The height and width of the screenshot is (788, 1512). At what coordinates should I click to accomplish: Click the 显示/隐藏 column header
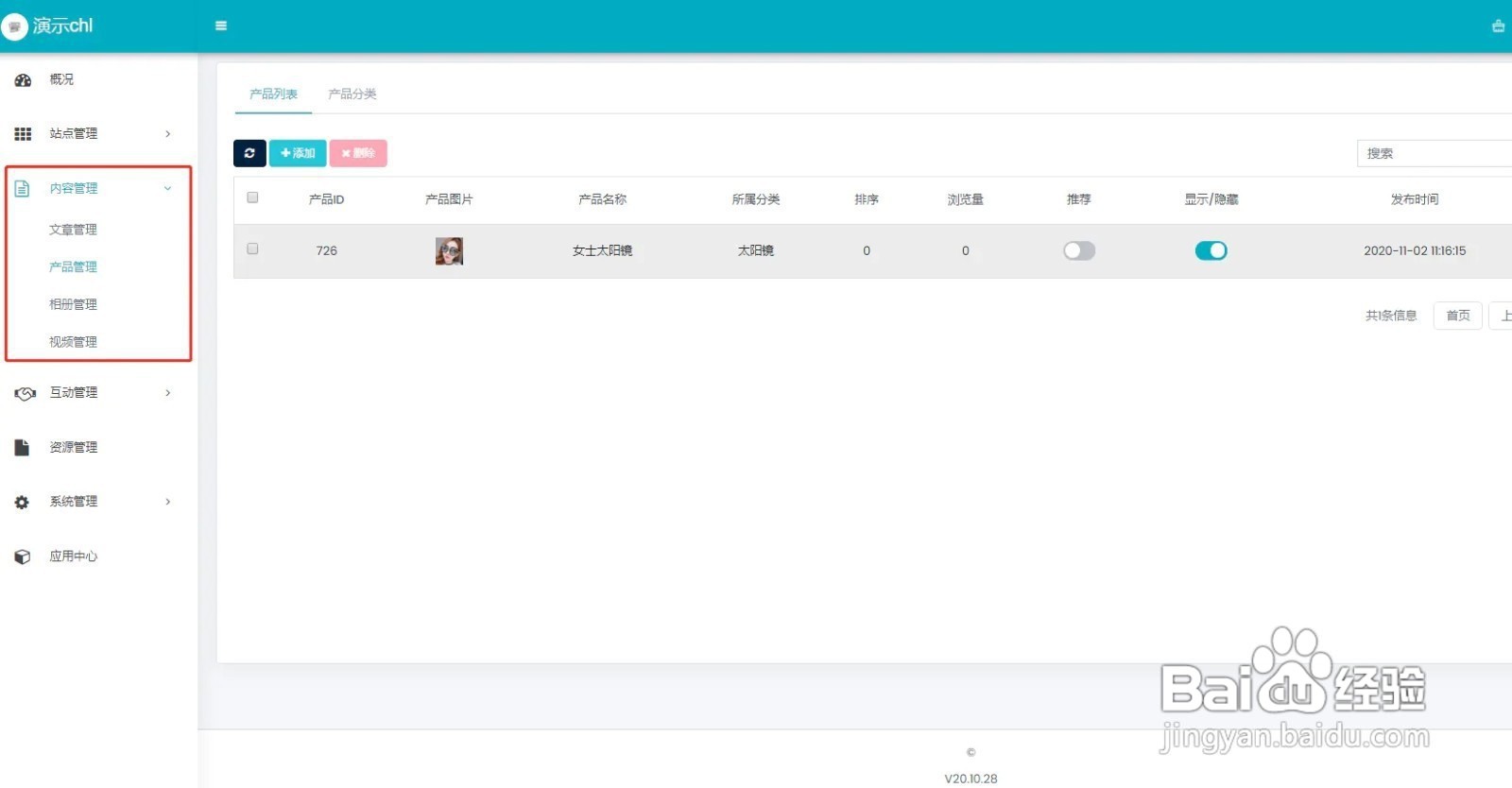pyautogui.click(x=1211, y=199)
